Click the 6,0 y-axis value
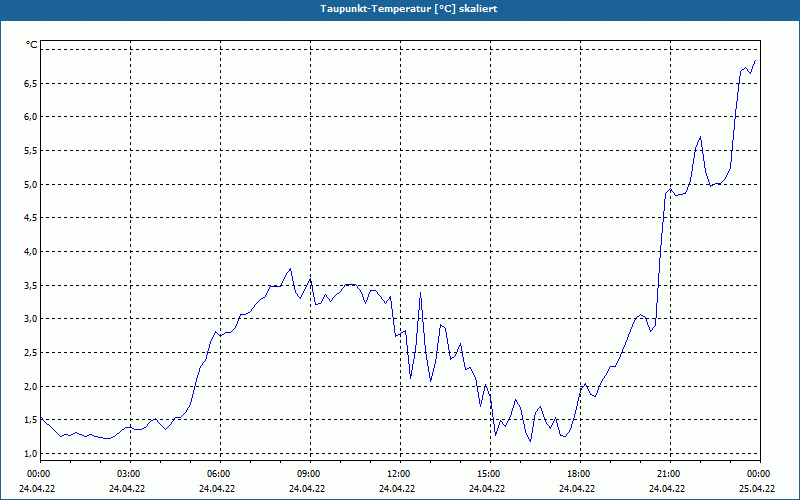 (x=31, y=117)
